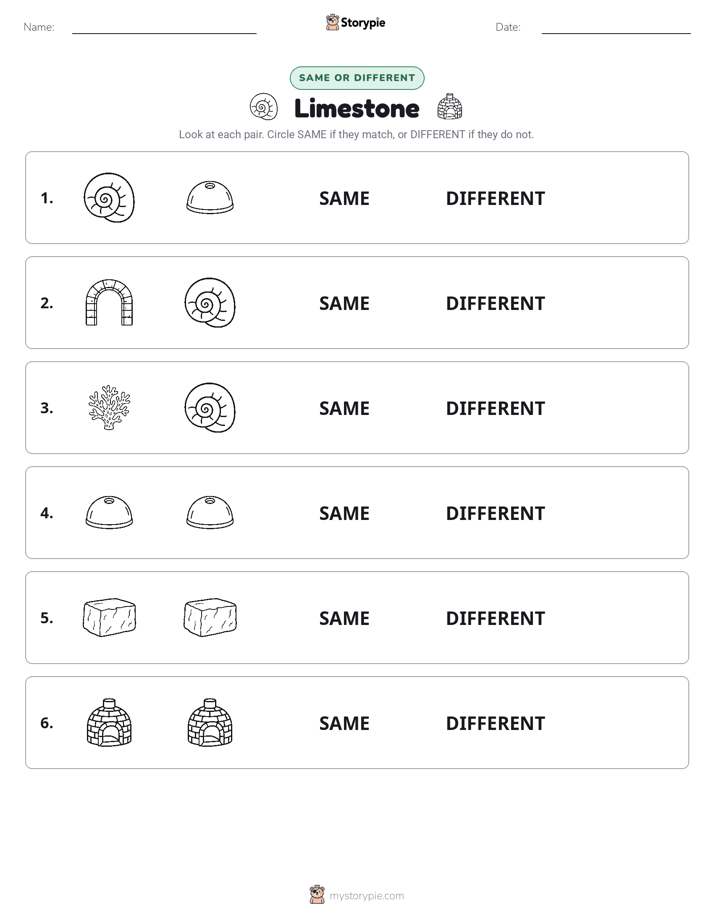Choose SAME for row 4

point(344,513)
